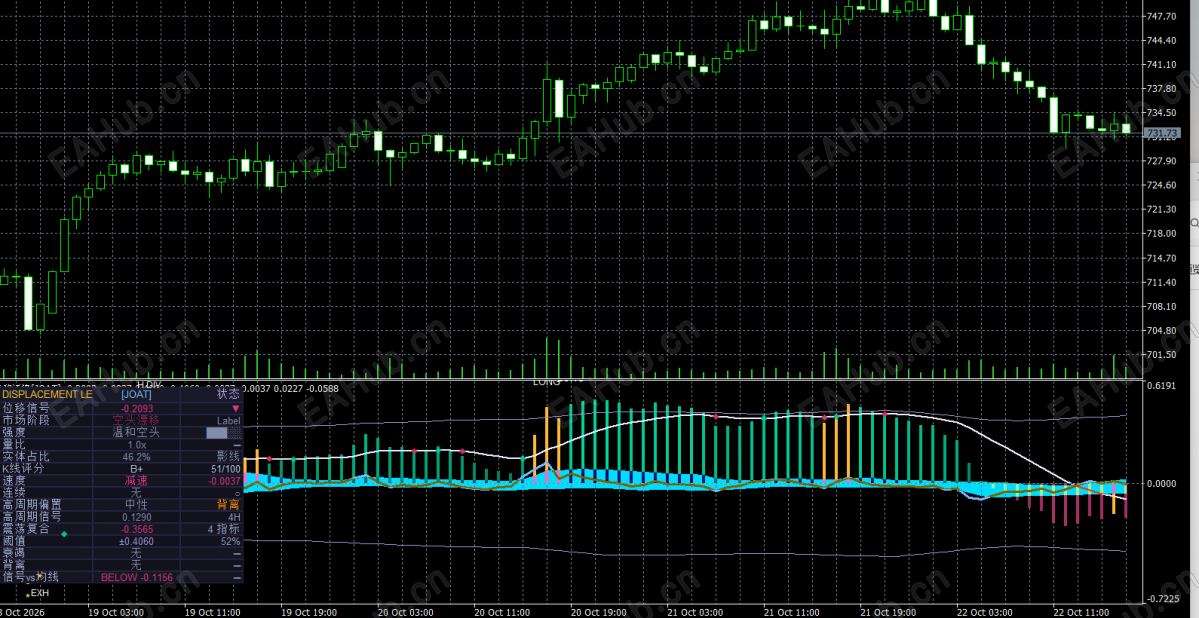Click the 20 Oct 19:00 time axis label

597,612
